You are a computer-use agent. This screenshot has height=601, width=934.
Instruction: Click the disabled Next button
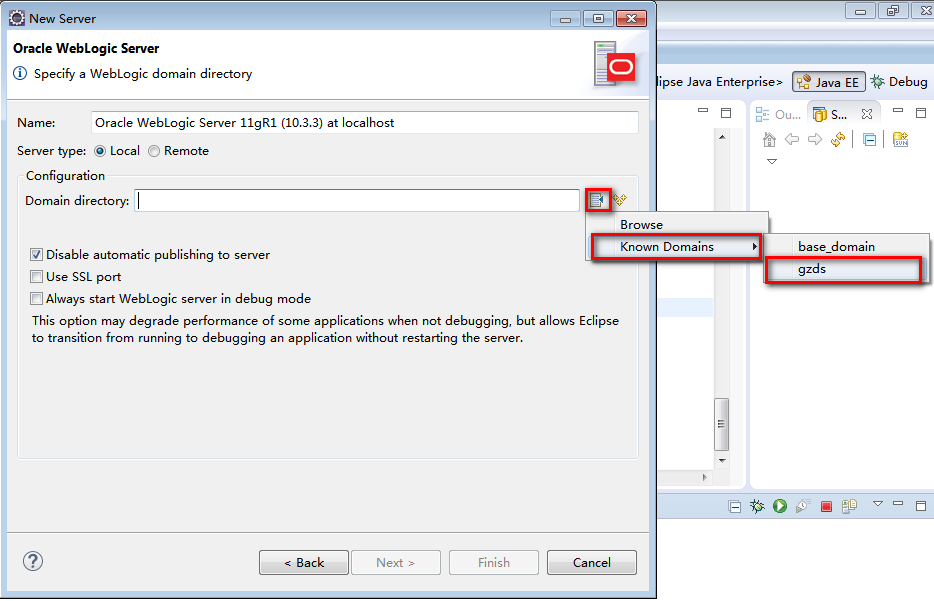coord(396,562)
